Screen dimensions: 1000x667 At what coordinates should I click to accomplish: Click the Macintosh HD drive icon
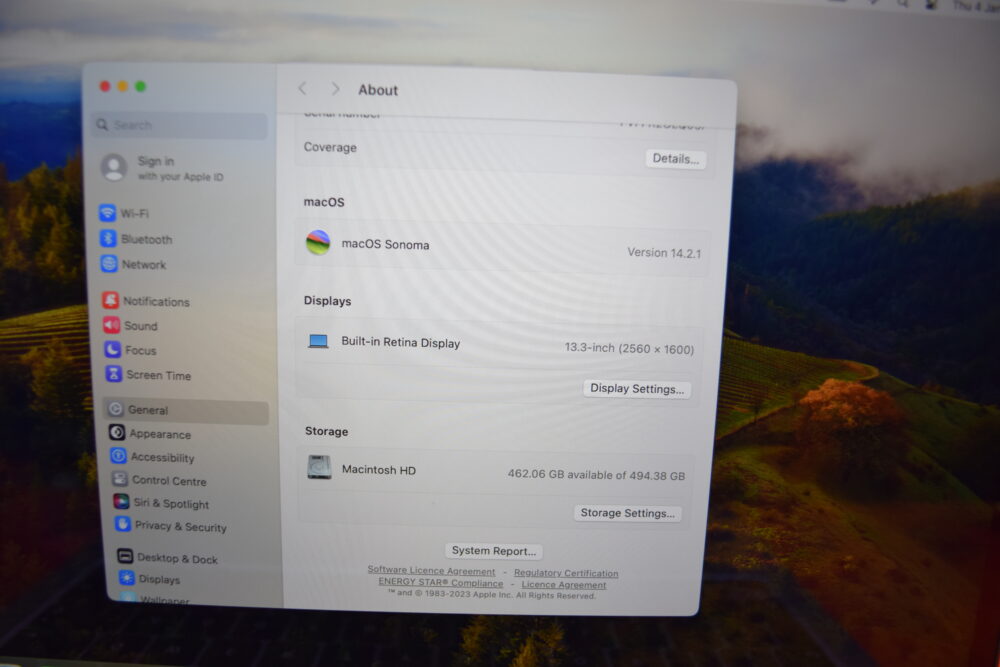point(320,467)
